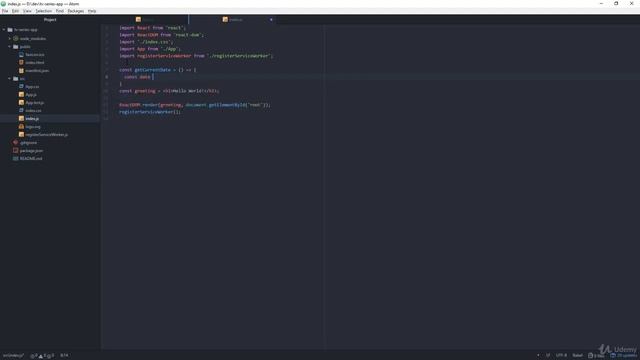Image resolution: width=640 pixels, height=360 pixels.
Task: Switch to the first editor tab
Action: [x=144, y=20]
